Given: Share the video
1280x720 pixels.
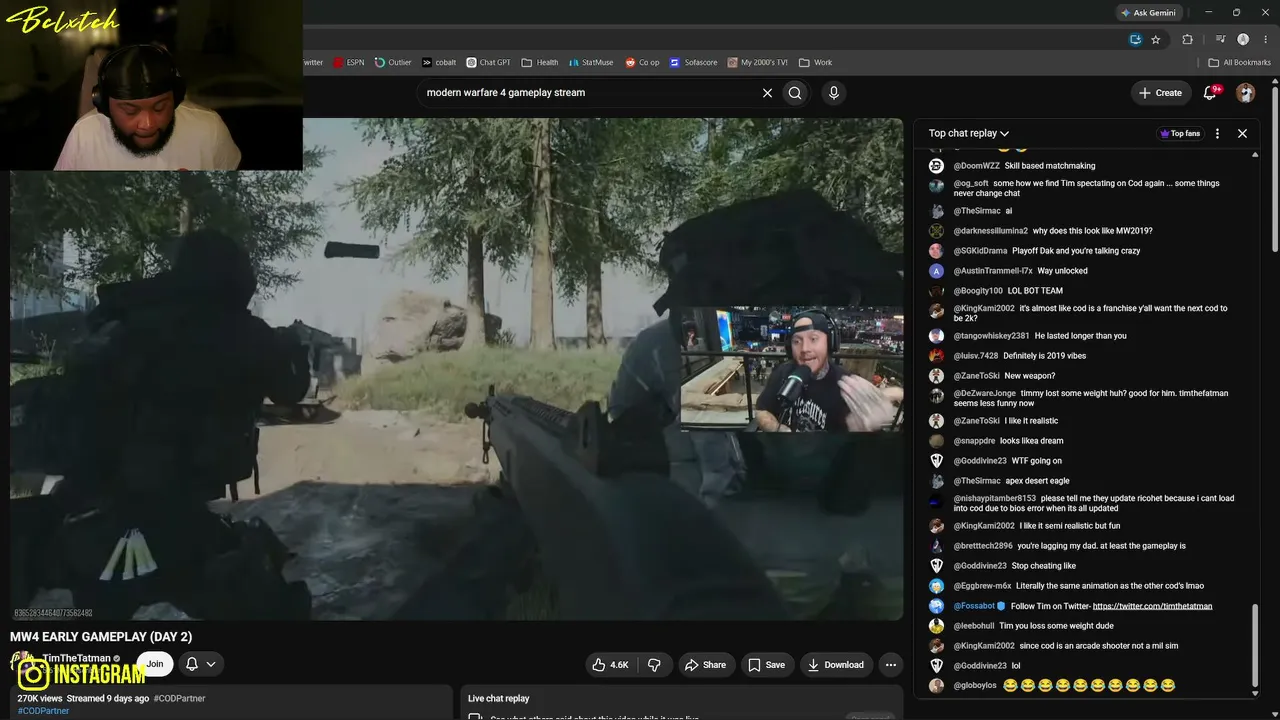Looking at the screenshot, I should [x=705, y=665].
